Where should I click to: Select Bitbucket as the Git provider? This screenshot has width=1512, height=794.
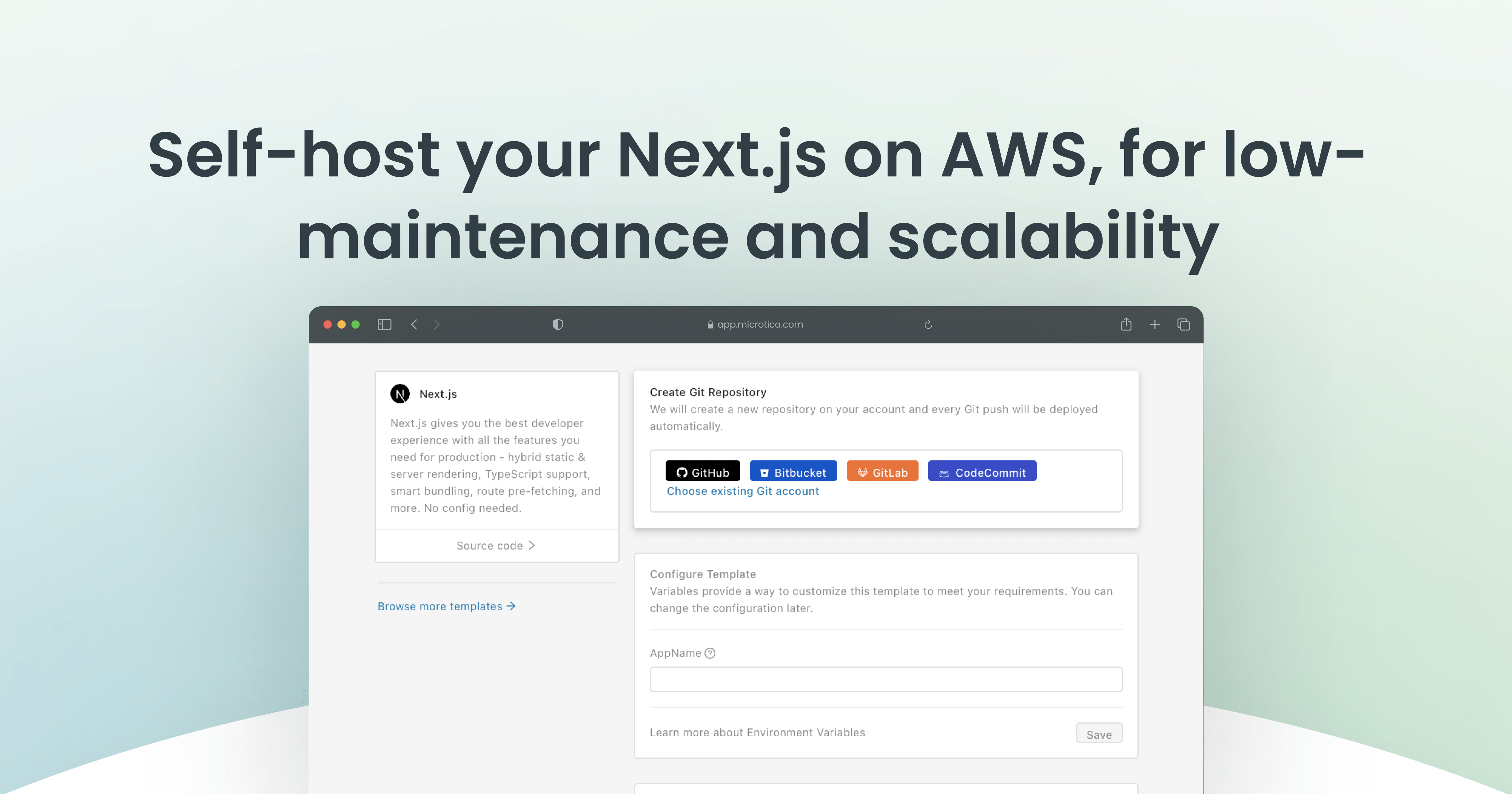pyautogui.click(x=793, y=471)
